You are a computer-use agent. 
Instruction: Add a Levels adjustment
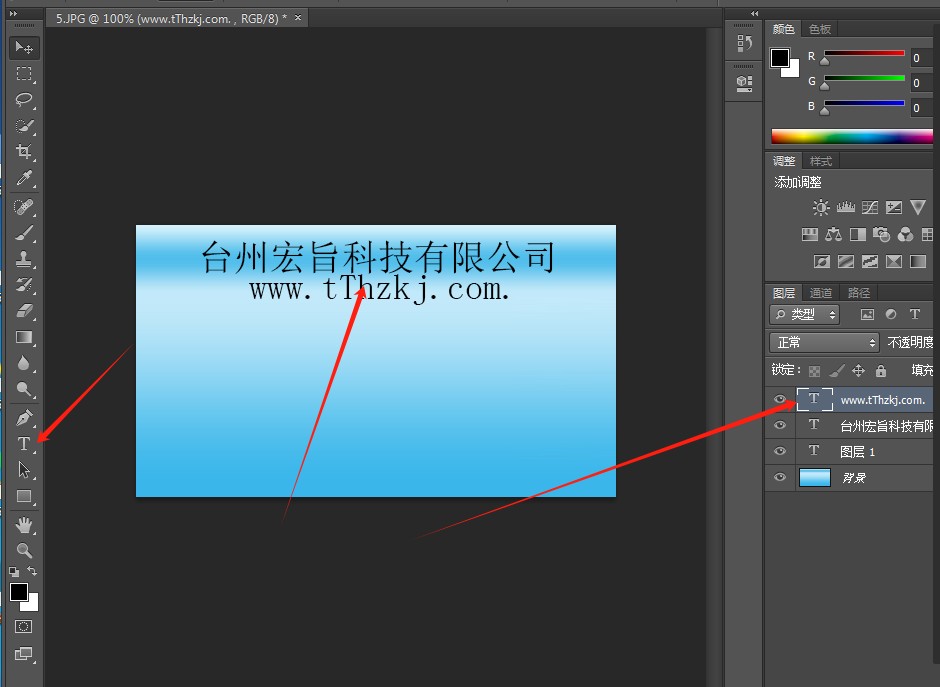click(x=846, y=207)
